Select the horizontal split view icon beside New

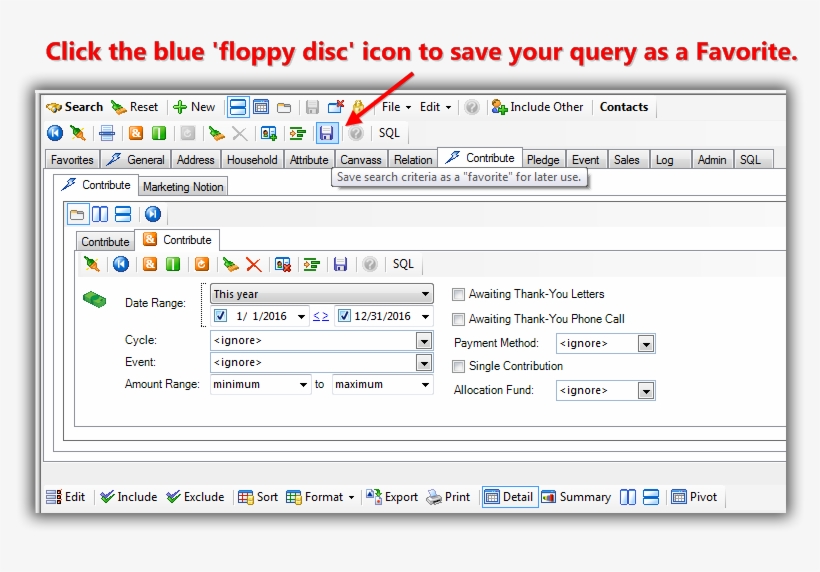tap(238, 107)
